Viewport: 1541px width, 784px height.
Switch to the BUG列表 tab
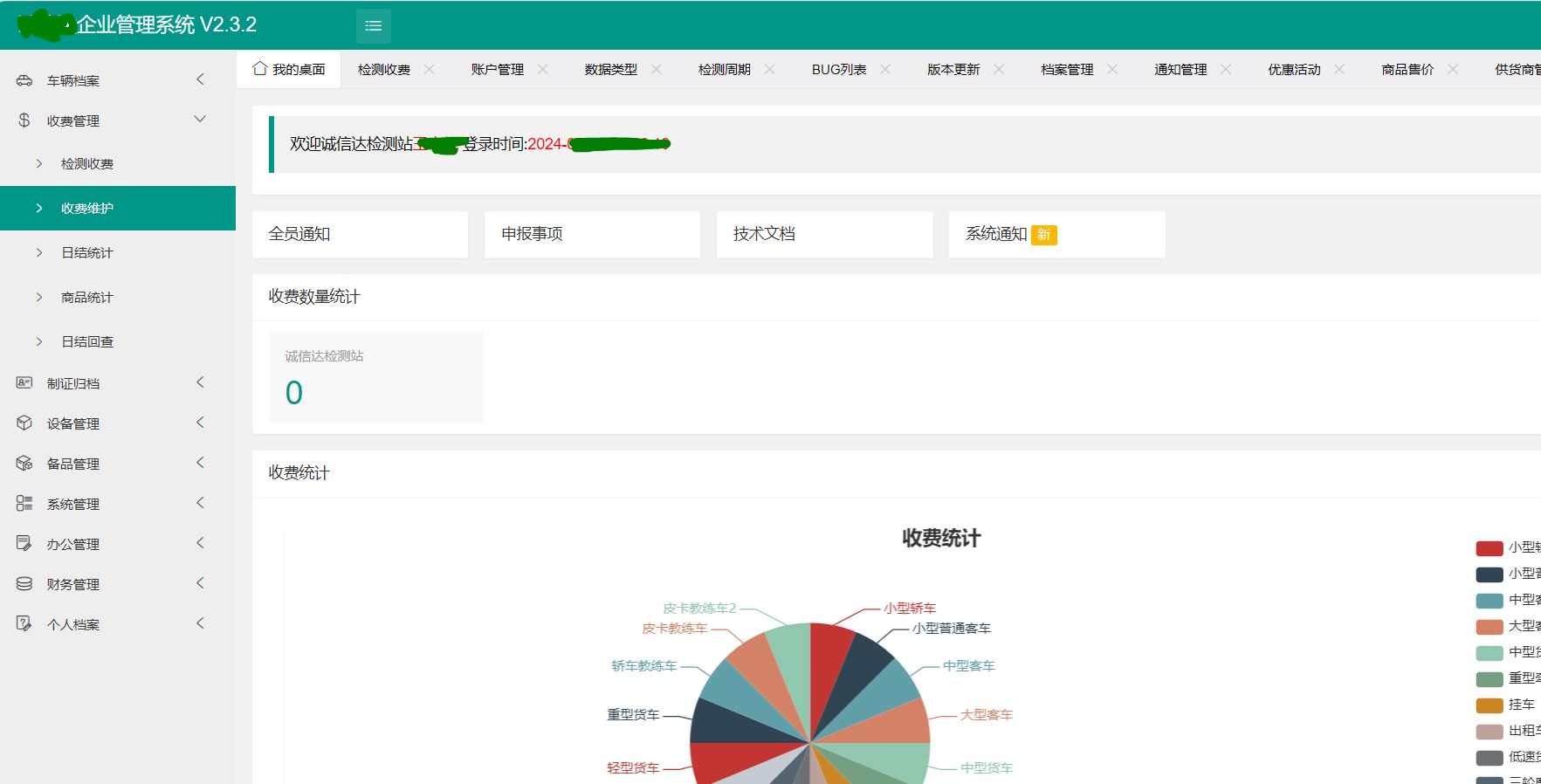click(x=839, y=70)
